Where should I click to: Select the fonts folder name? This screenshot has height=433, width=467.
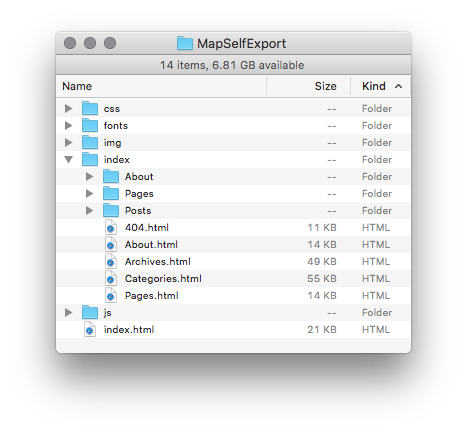(x=116, y=126)
